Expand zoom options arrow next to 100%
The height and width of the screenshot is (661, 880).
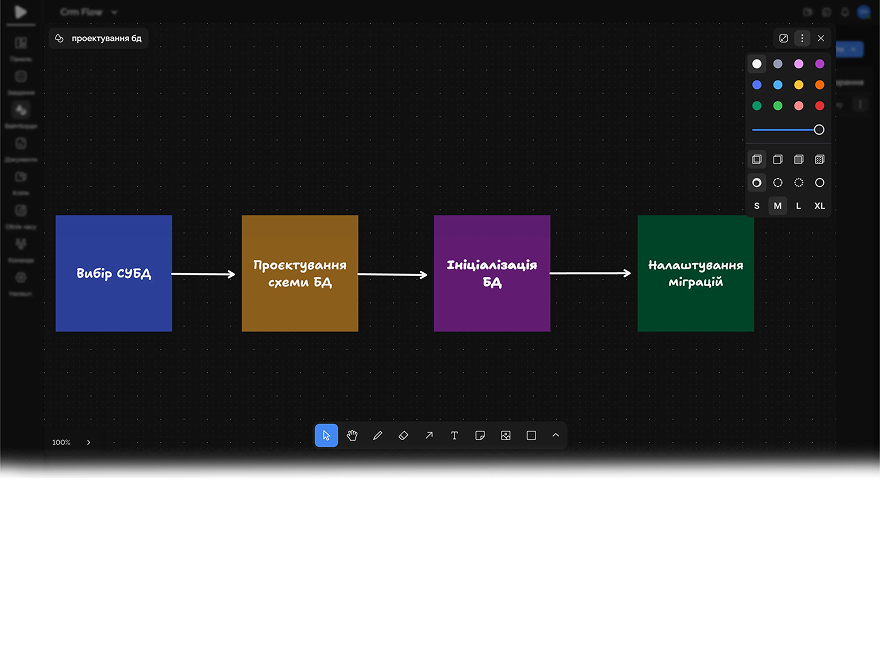(x=88, y=442)
